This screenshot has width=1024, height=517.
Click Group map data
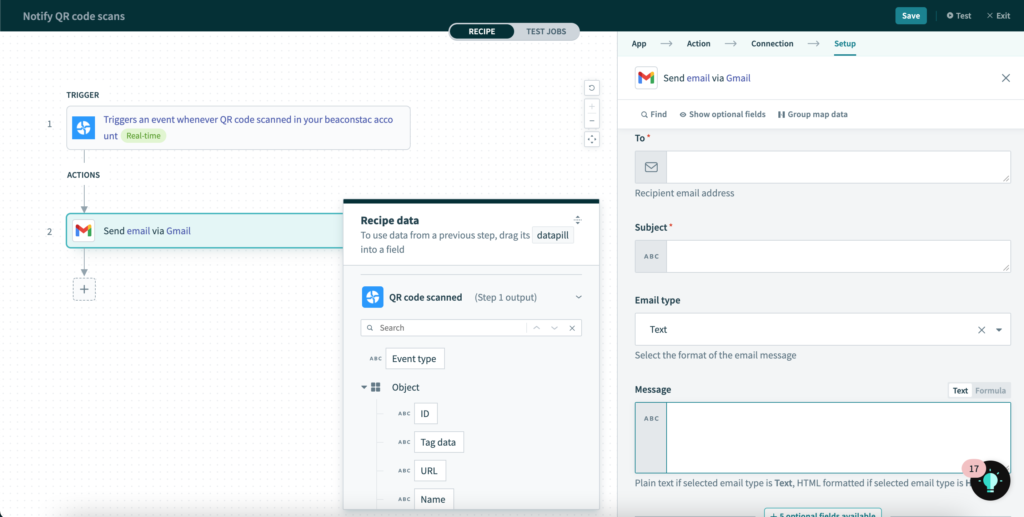[812, 114]
